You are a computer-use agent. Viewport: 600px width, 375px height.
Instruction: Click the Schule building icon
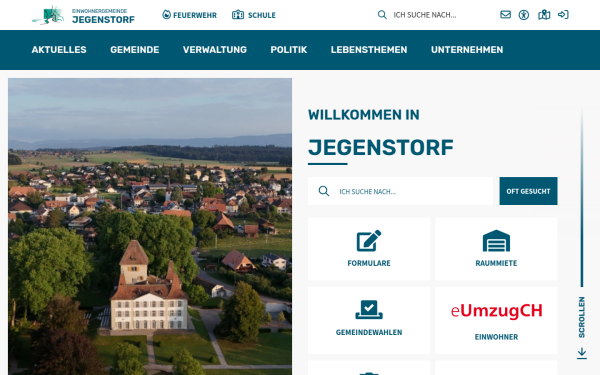[238, 15]
